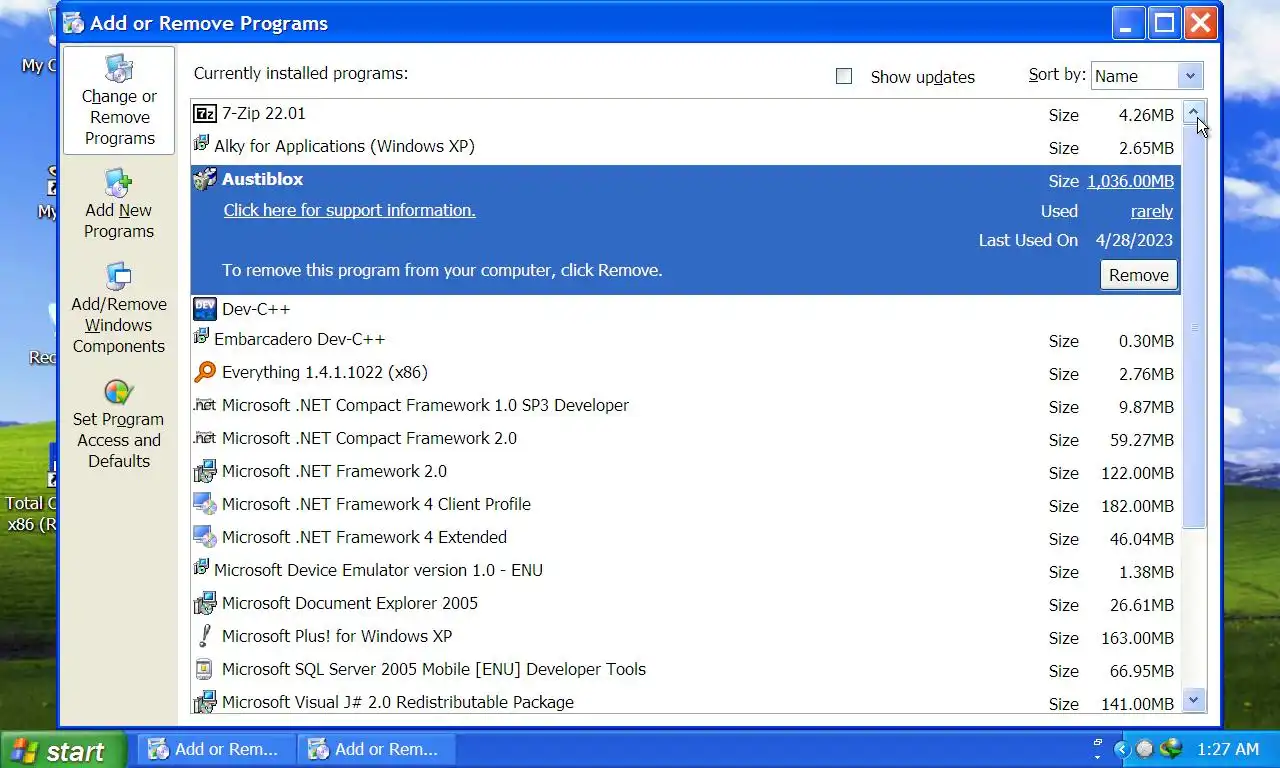
Task: Click the Microsoft Document Explorer 2005 icon
Action: click(205, 603)
